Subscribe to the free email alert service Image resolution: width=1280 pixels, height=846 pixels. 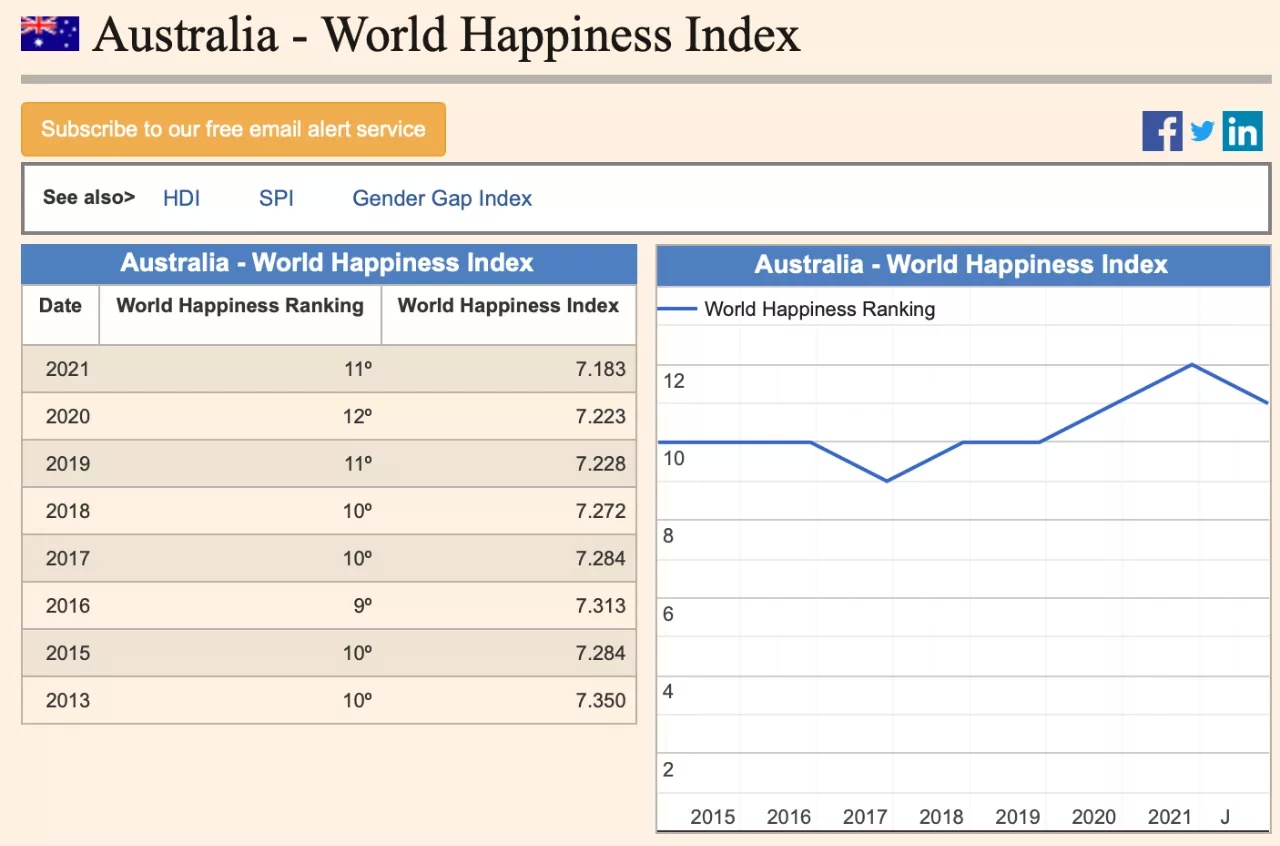[233, 129]
